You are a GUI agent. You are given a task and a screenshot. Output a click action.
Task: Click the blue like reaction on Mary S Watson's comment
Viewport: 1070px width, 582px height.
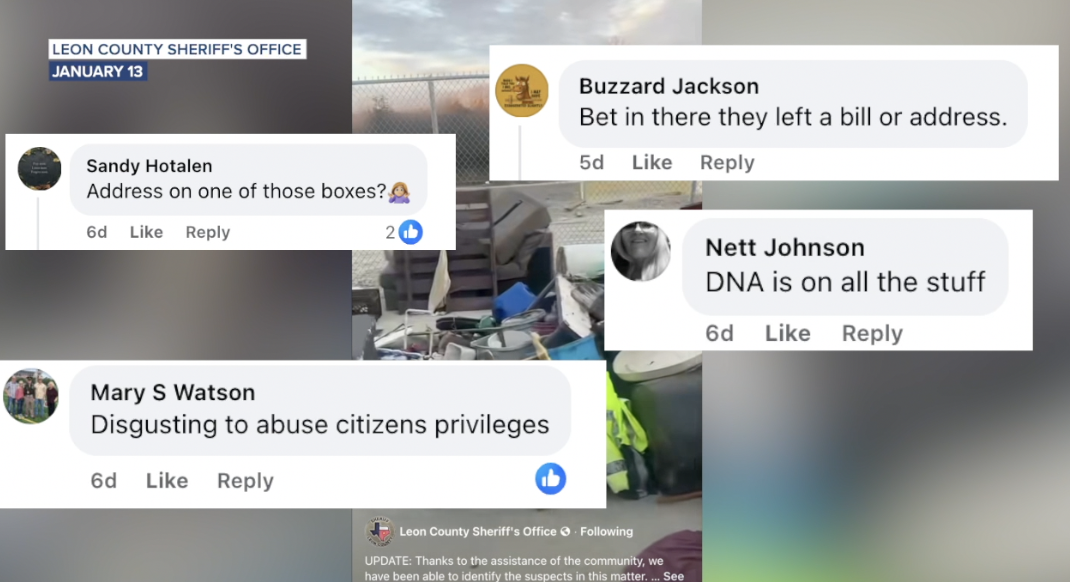550,479
